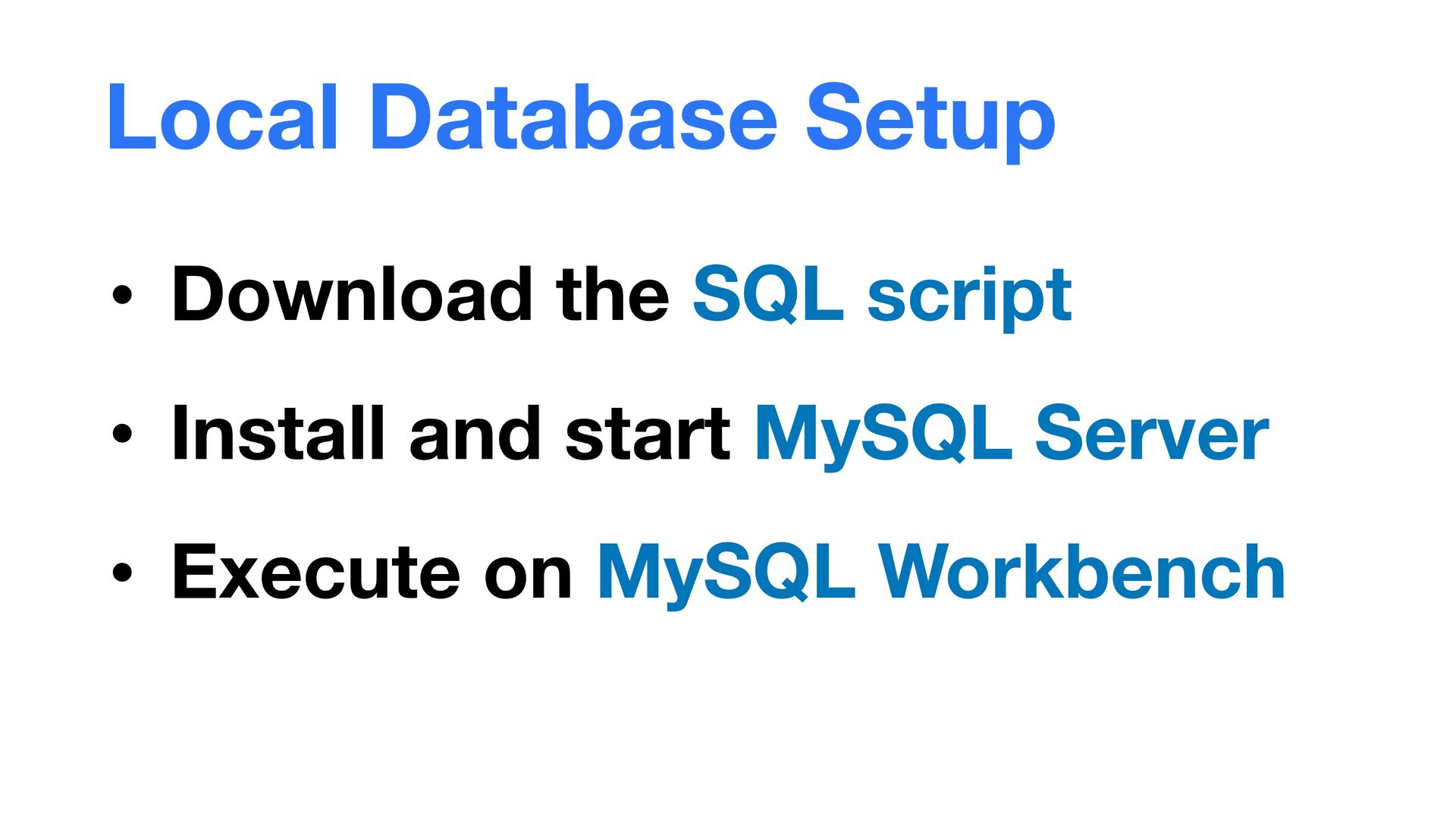Screen dimensions: 1456x819
Task: Open the MySQL Server link
Action: click(1012, 434)
